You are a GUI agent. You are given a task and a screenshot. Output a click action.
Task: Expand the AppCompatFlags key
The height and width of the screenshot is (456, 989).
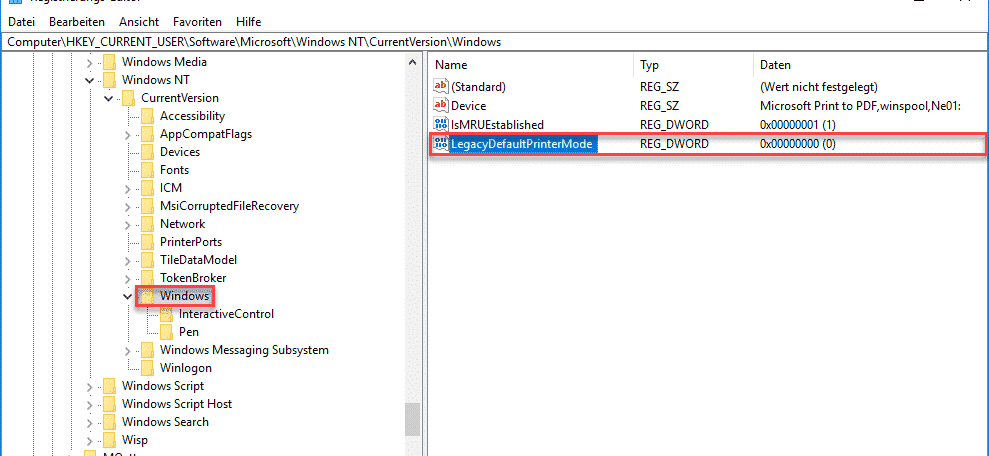coord(128,134)
